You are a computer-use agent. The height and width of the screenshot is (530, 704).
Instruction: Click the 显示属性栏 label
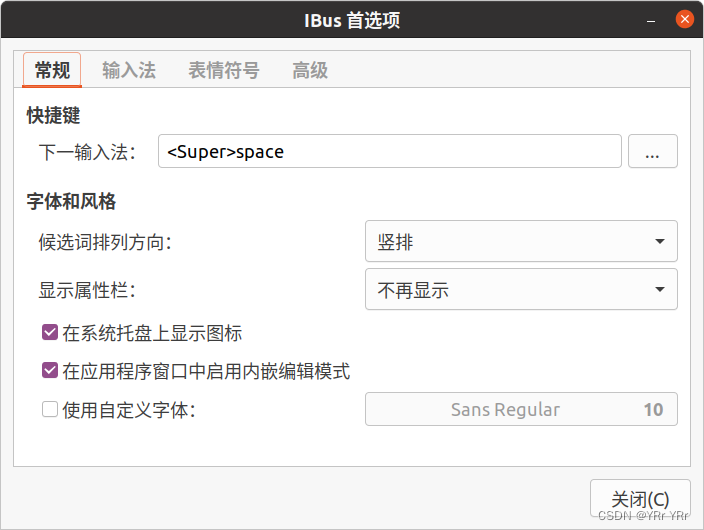point(87,290)
